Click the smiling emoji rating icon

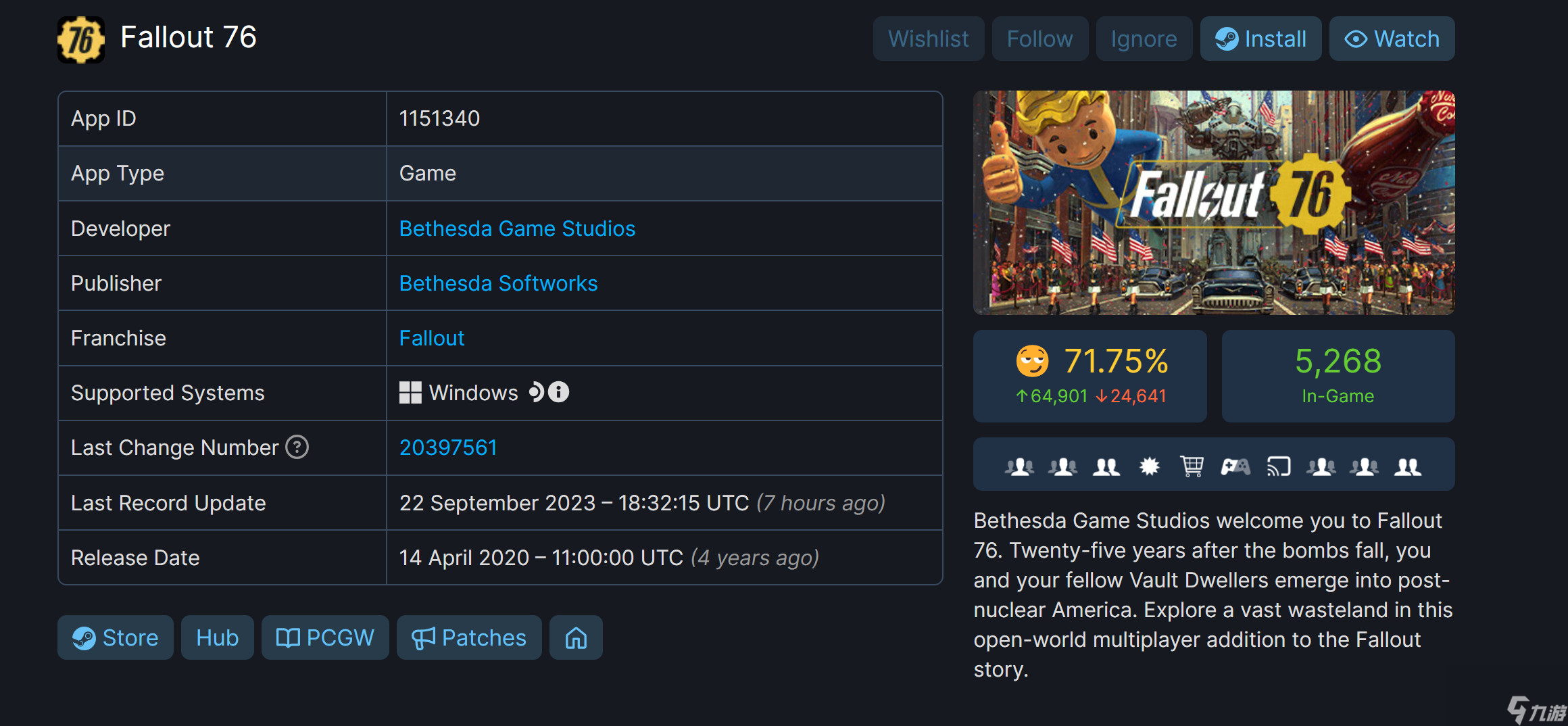(1033, 361)
